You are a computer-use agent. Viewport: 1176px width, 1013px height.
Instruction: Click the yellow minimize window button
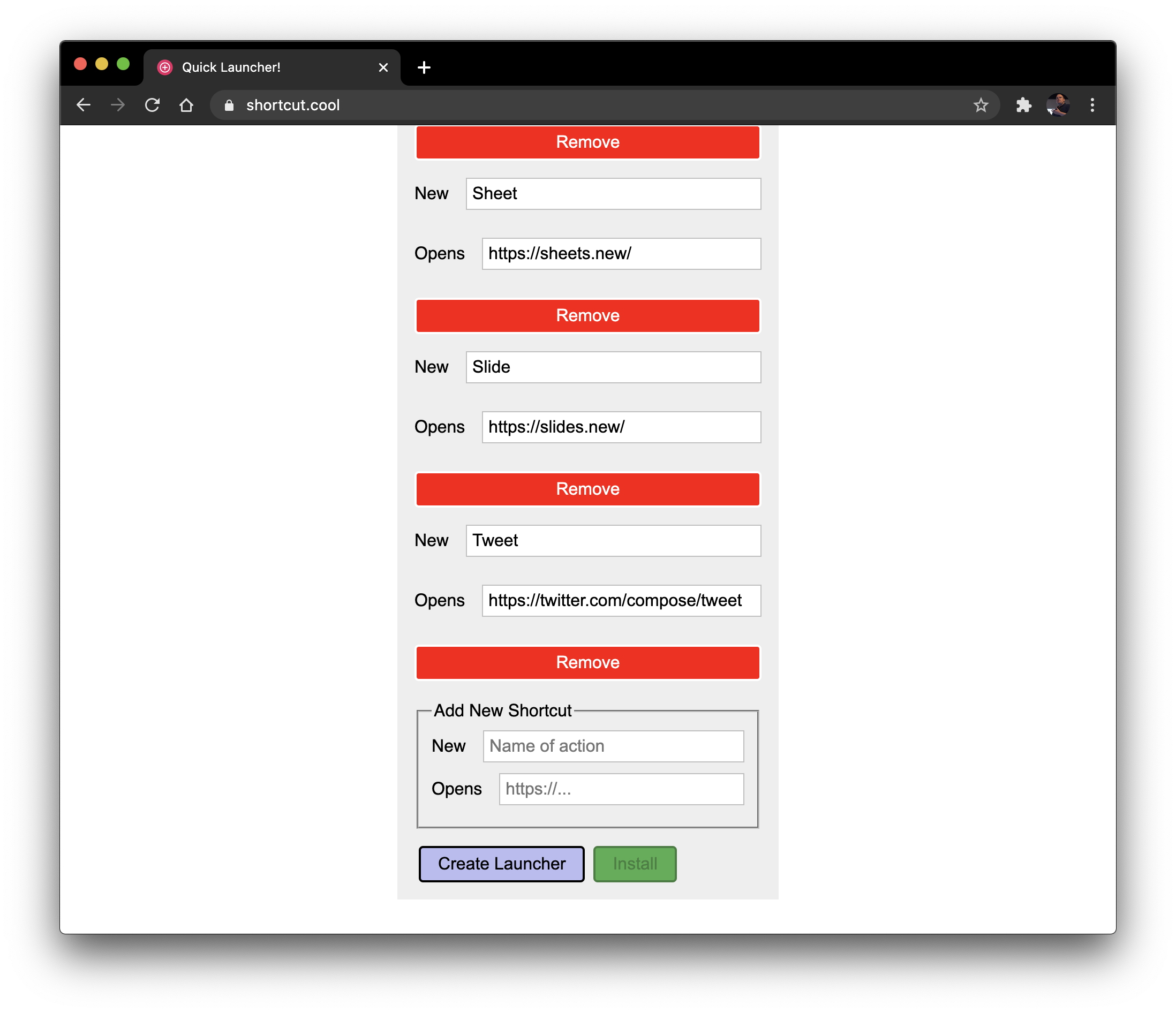102,64
